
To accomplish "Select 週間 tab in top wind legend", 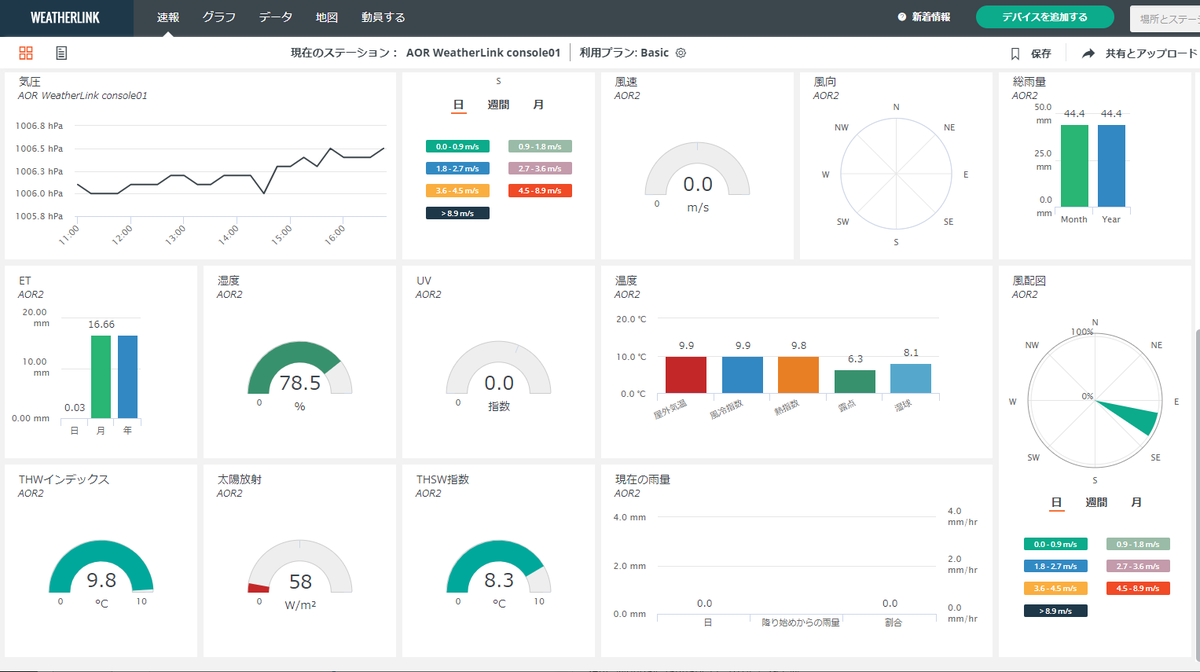I will click(498, 104).
